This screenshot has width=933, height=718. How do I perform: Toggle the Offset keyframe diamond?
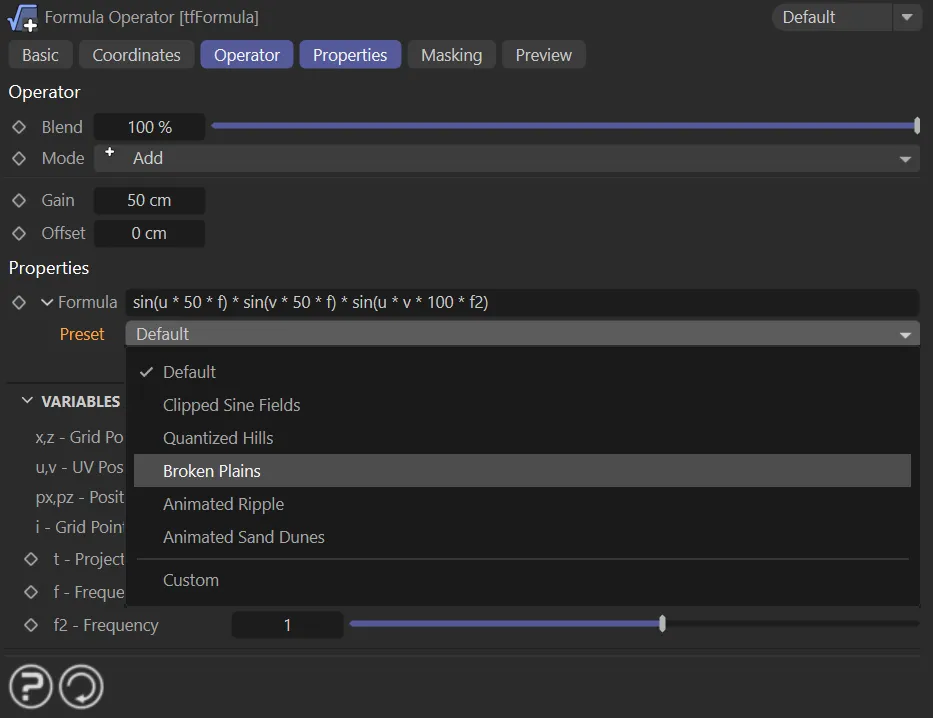pos(19,233)
